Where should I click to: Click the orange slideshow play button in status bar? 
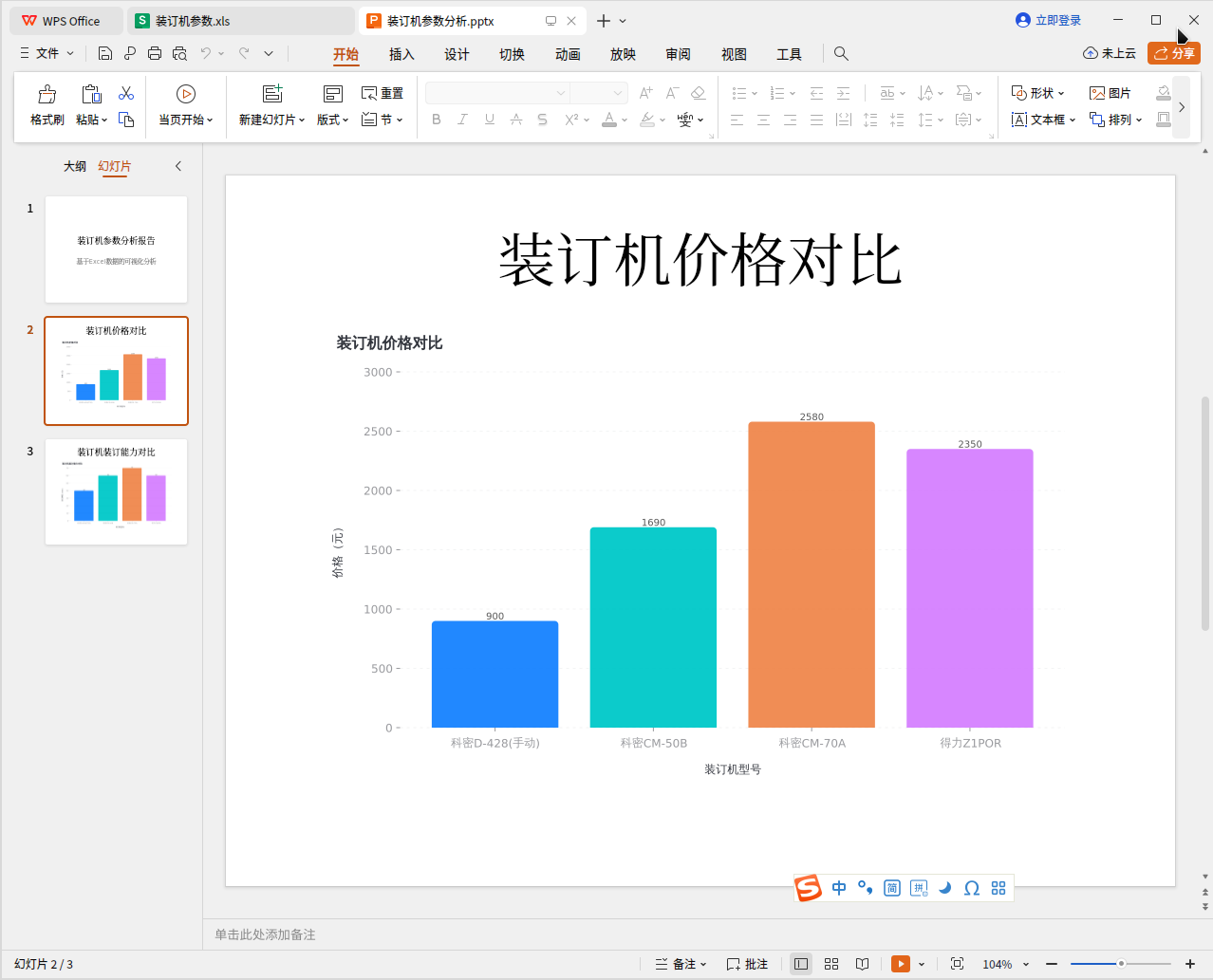coord(900,964)
